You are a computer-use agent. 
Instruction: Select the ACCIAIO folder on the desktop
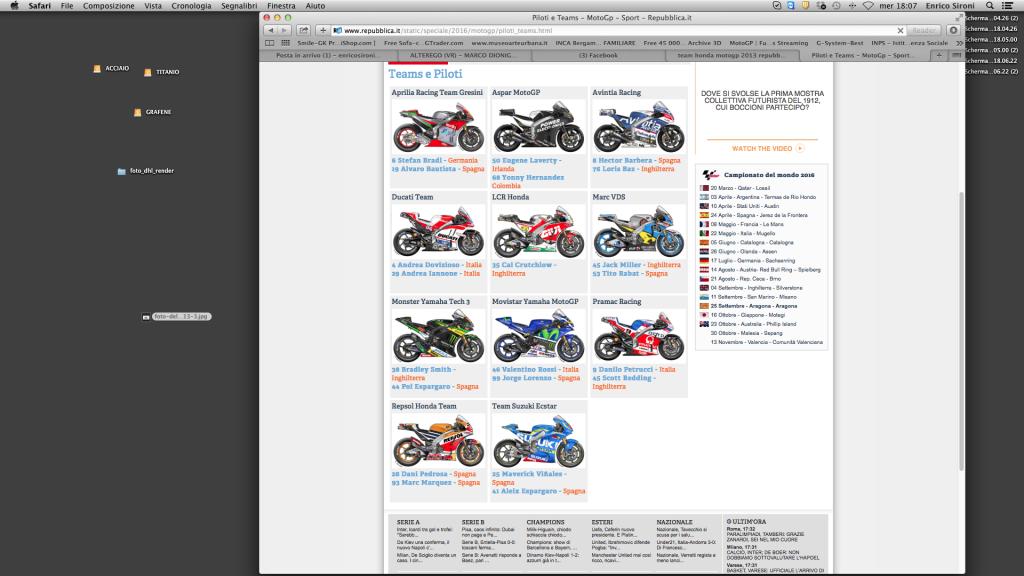pos(111,69)
